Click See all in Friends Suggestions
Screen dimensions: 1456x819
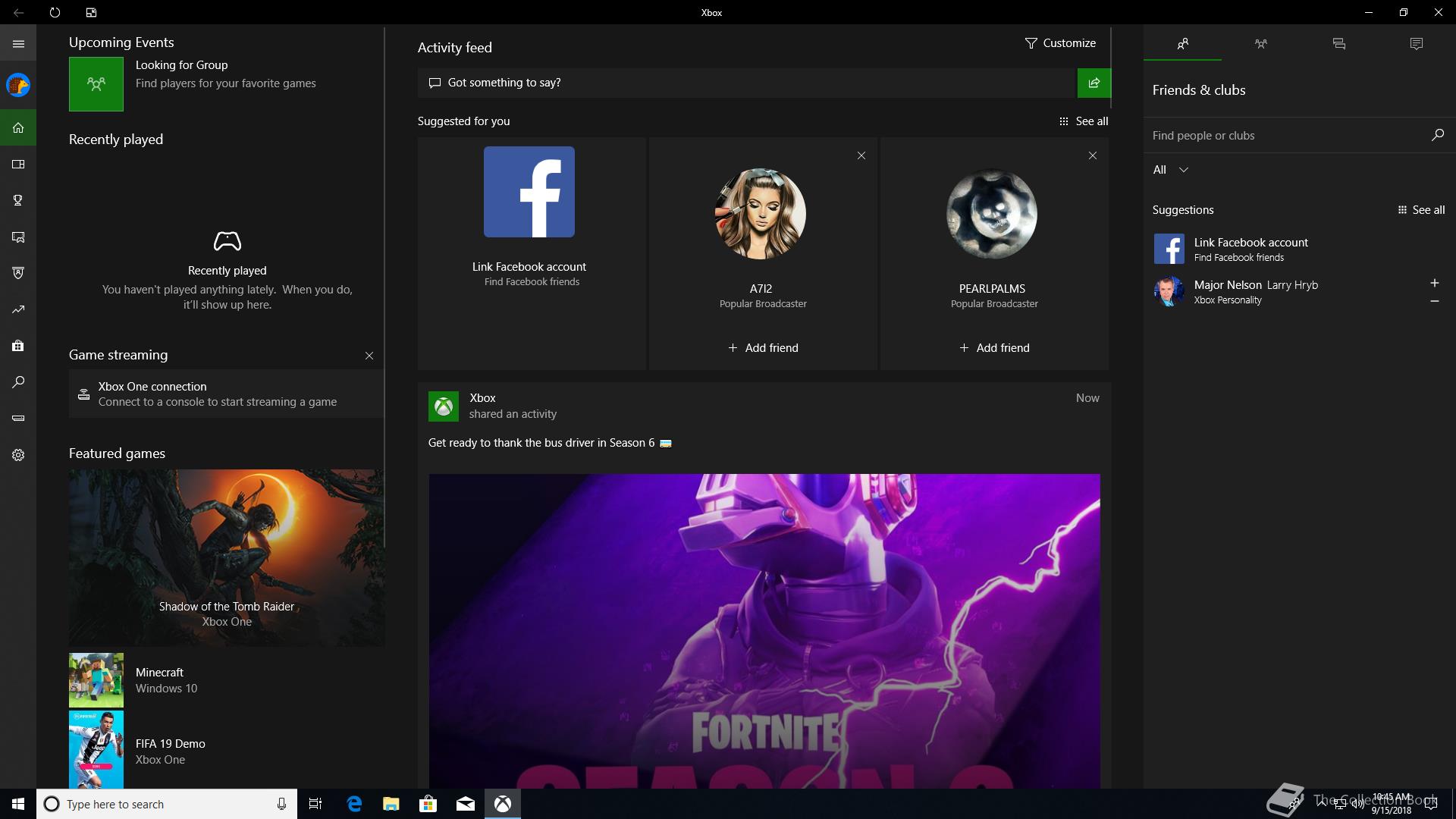point(1421,210)
